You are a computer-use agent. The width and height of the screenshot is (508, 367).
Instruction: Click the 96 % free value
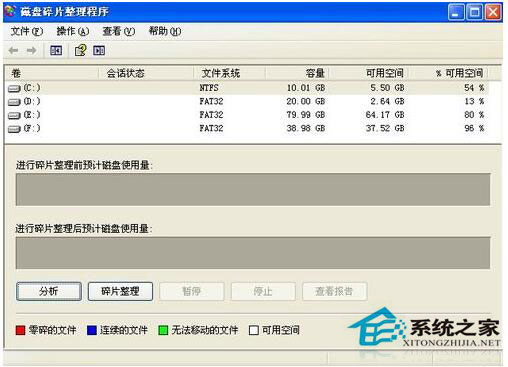(474, 128)
